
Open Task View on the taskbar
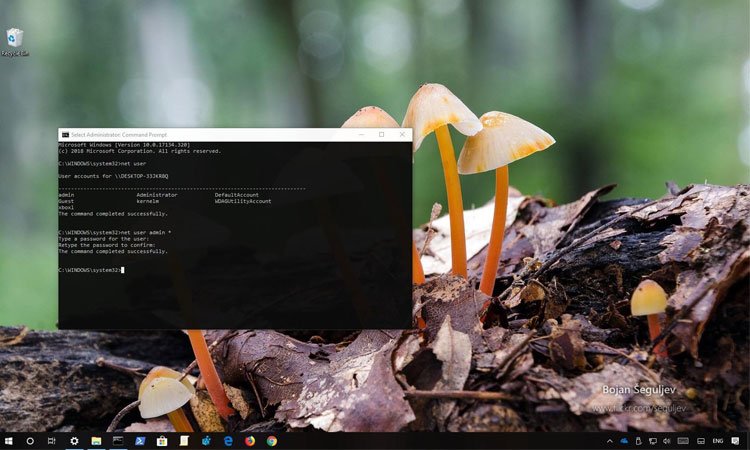point(51,441)
